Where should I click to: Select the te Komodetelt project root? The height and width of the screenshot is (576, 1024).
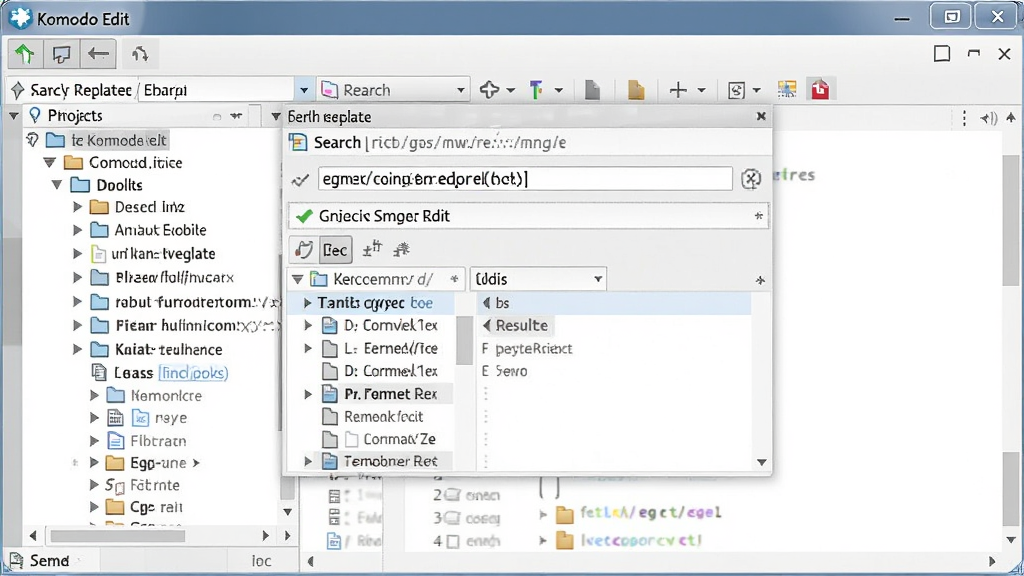[118, 140]
